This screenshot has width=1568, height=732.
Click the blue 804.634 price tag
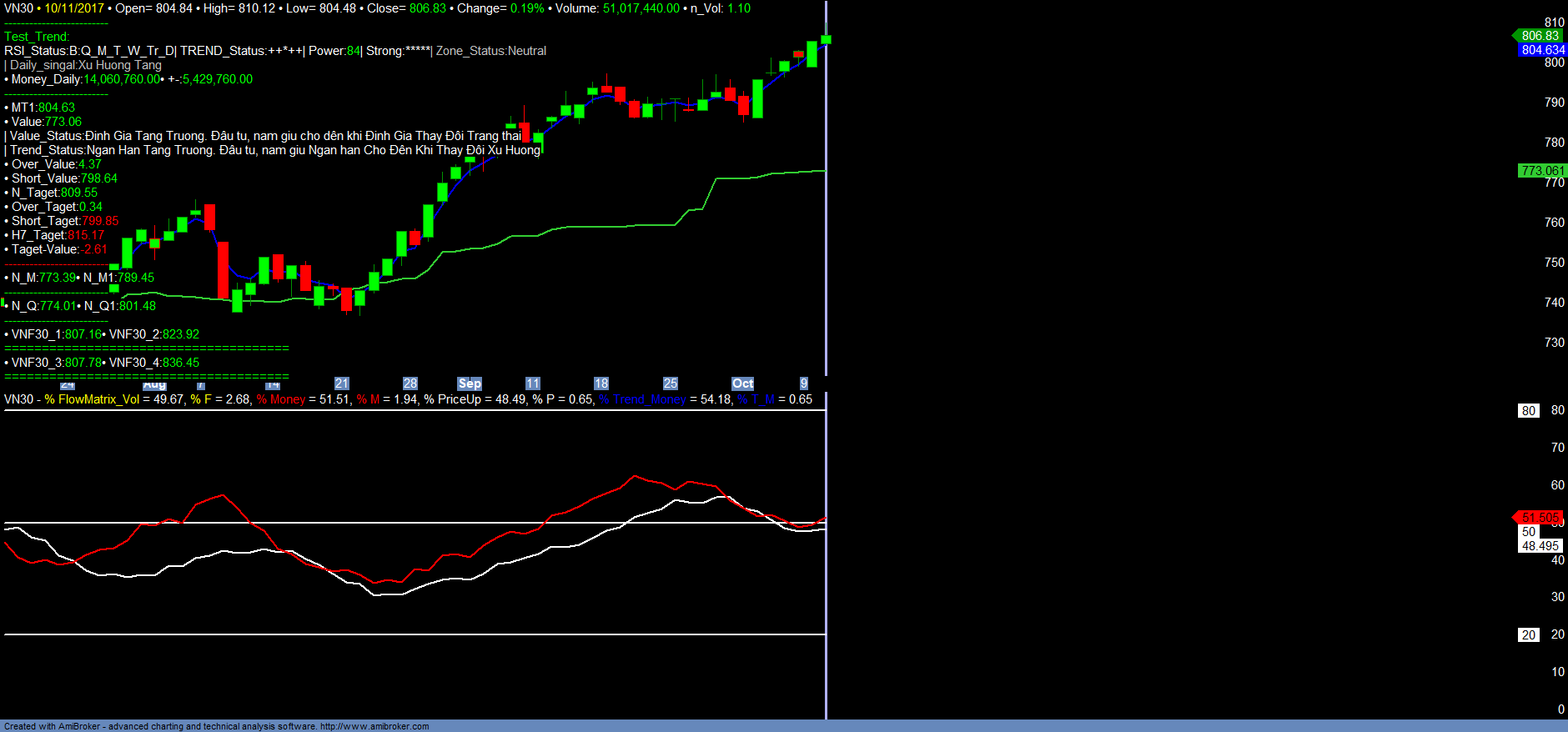tap(1542, 50)
